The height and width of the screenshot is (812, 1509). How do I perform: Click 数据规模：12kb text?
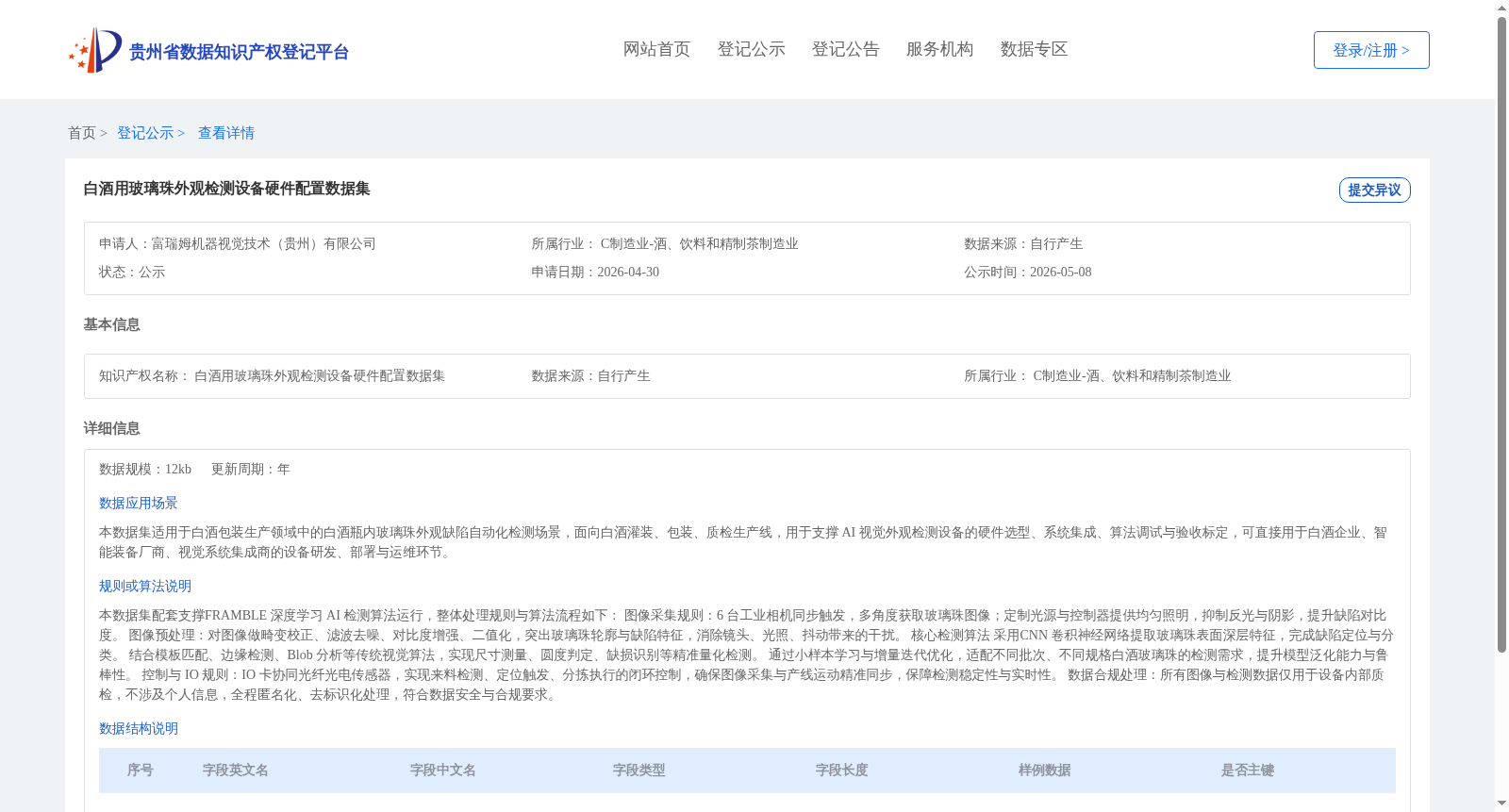[x=145, y=469]
